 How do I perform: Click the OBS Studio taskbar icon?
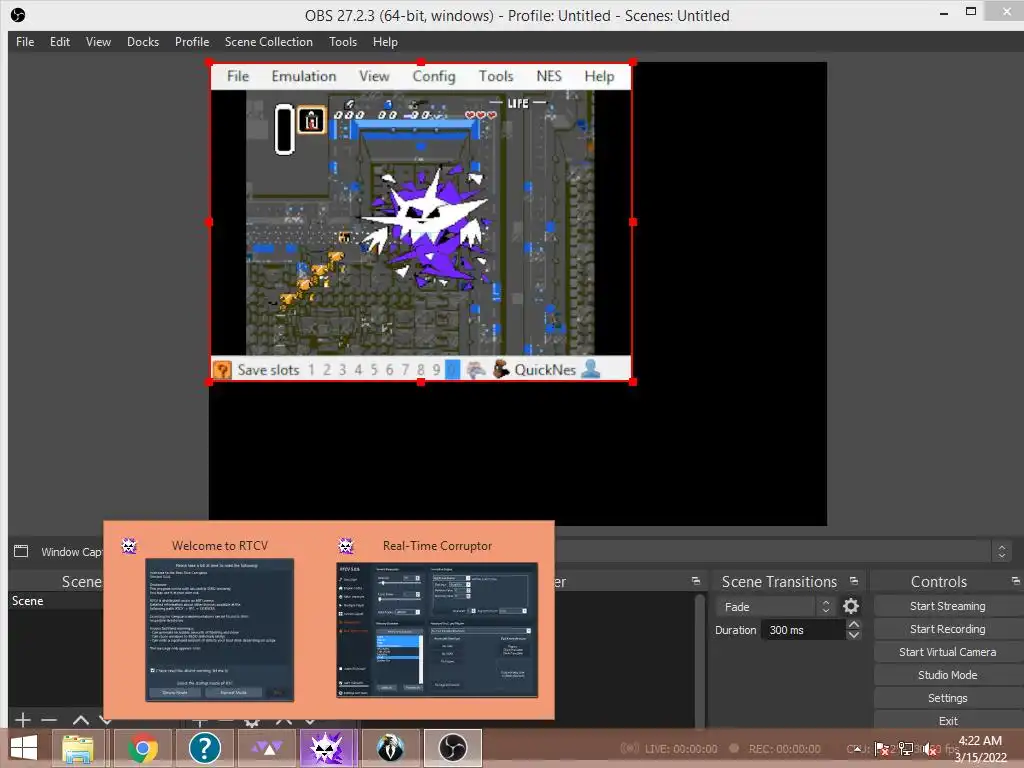coord(453,748)
